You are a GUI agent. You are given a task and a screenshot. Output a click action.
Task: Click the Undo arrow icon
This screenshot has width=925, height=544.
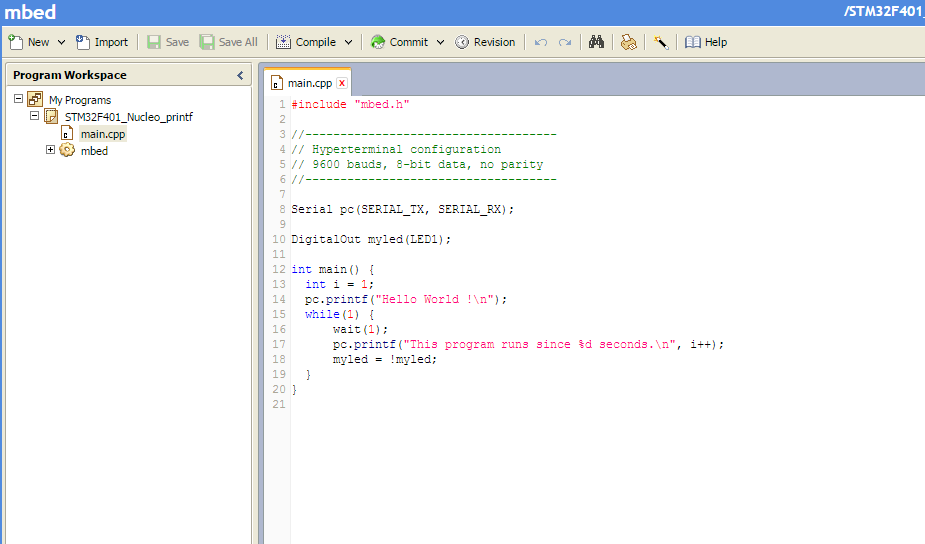coord(541,42)
